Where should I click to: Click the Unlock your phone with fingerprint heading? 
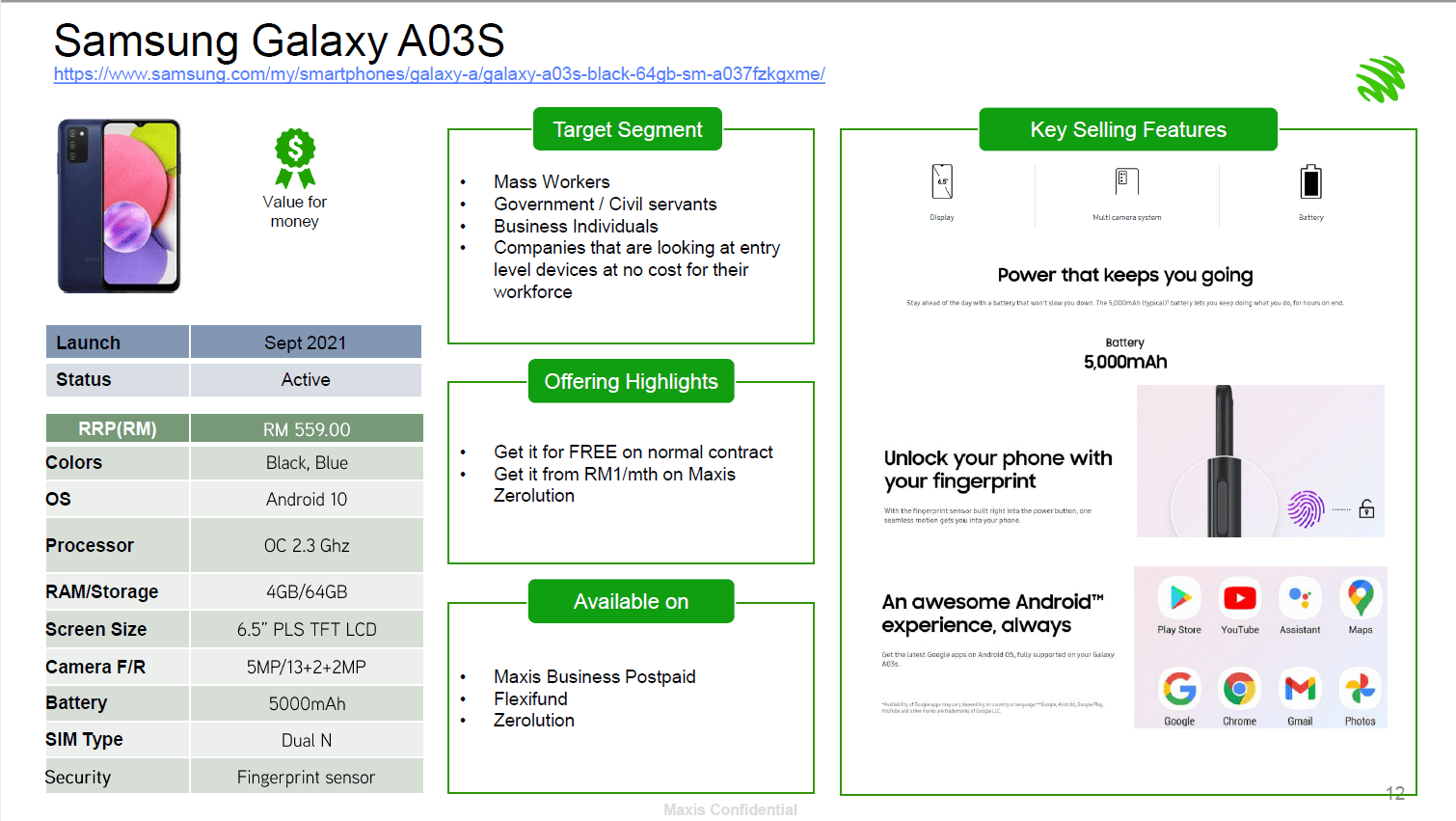tap(998, 469)
